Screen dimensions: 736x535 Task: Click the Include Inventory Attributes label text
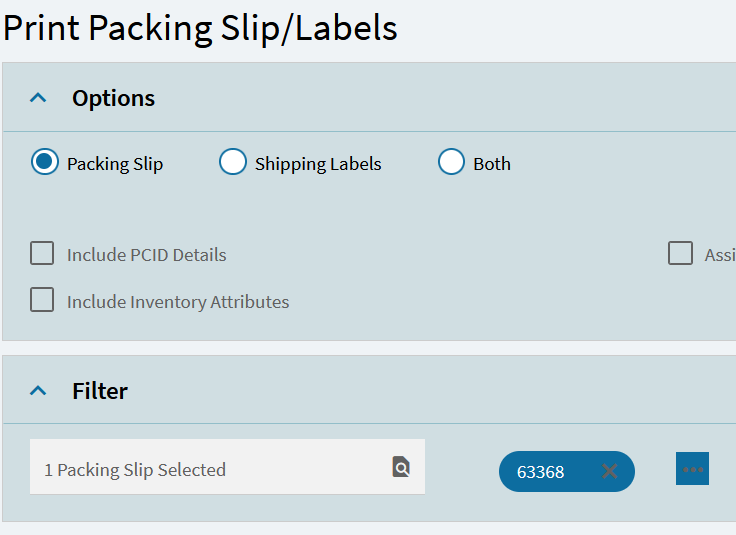click(x=178, y=302)
